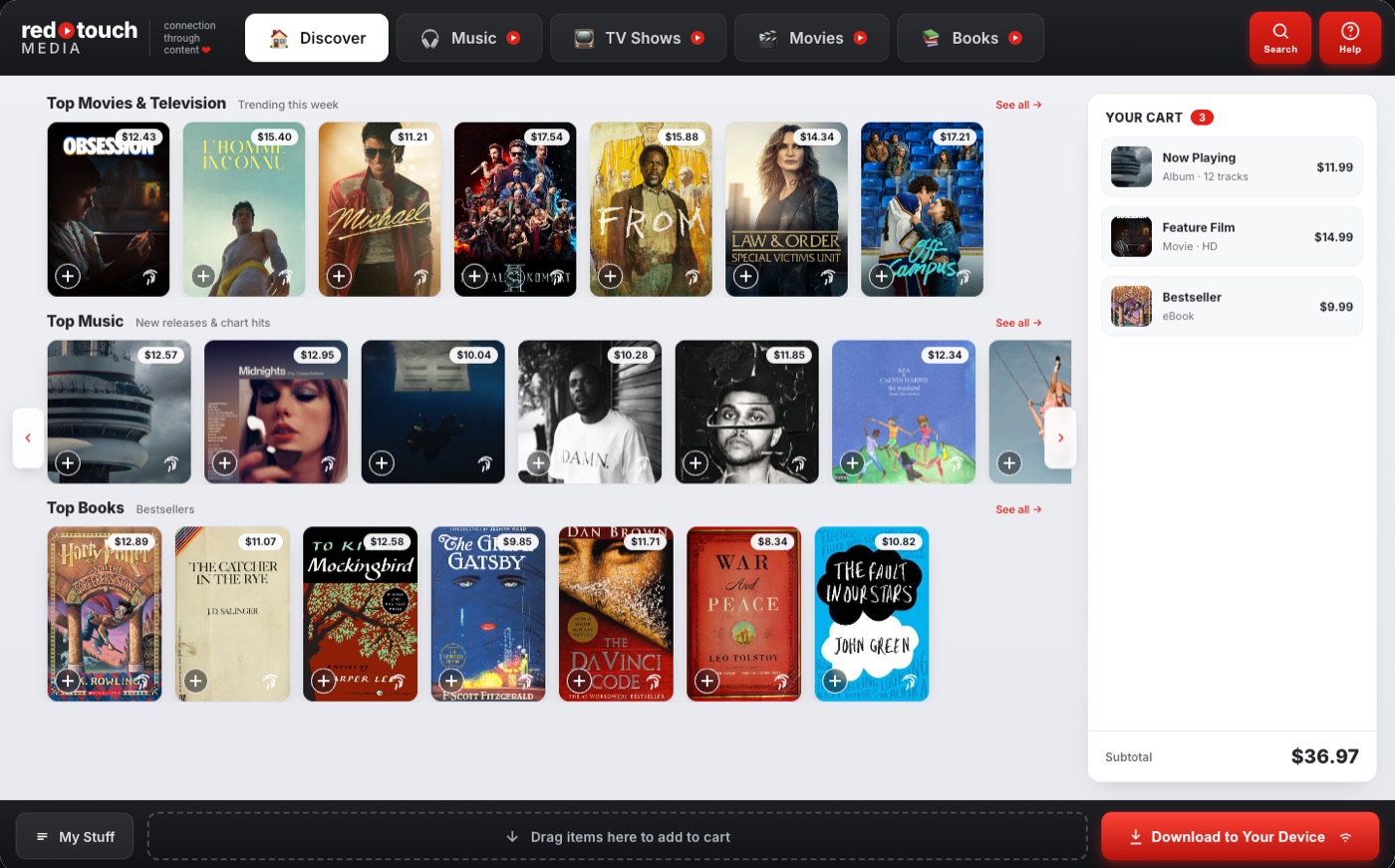
Task: Add Fault in Our Stars via plus icon
Action: point(835,681)
